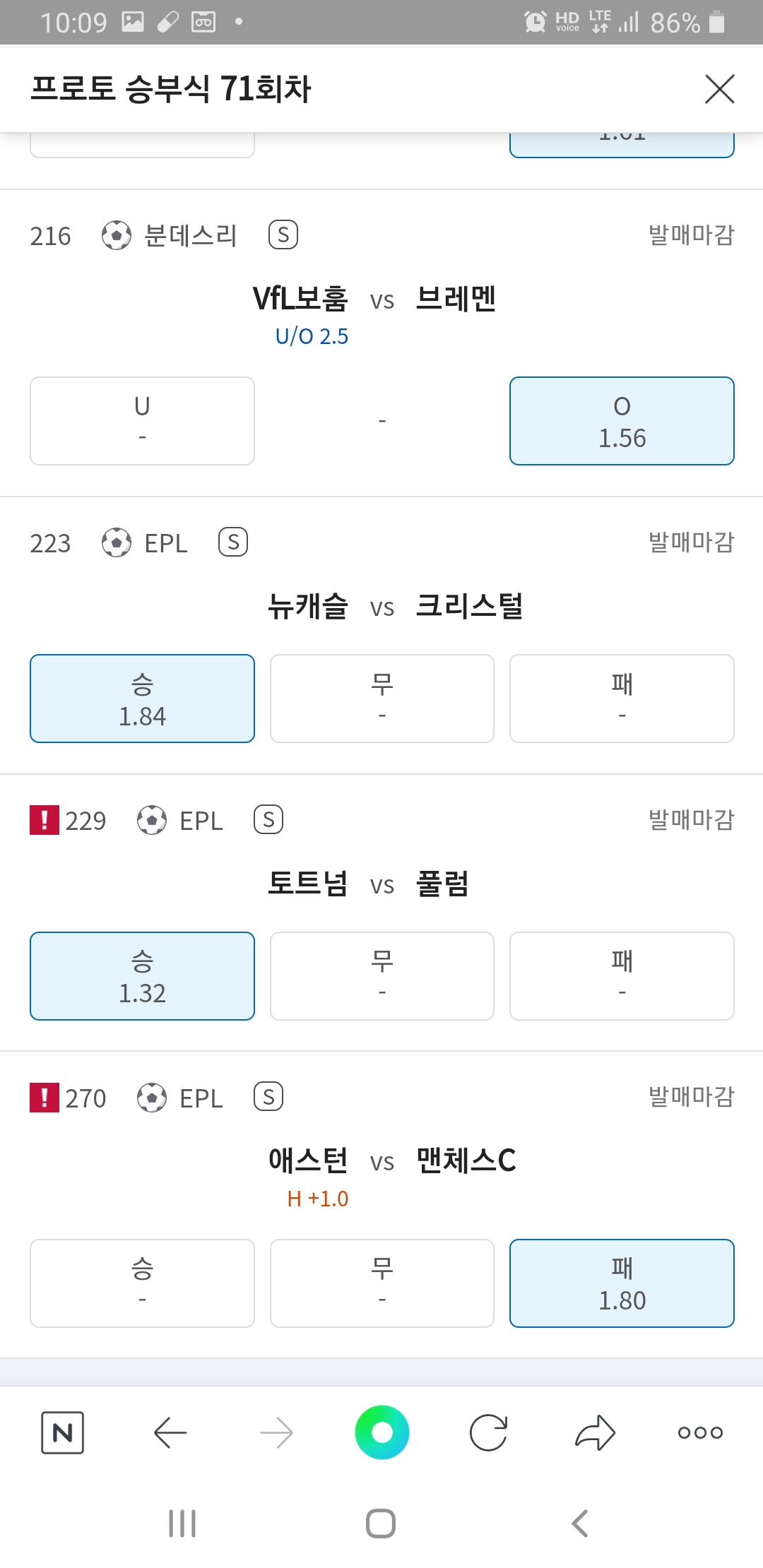763x1568 pixels.
Task: Open the three-dot more menu
Action: pos(700,1432)
